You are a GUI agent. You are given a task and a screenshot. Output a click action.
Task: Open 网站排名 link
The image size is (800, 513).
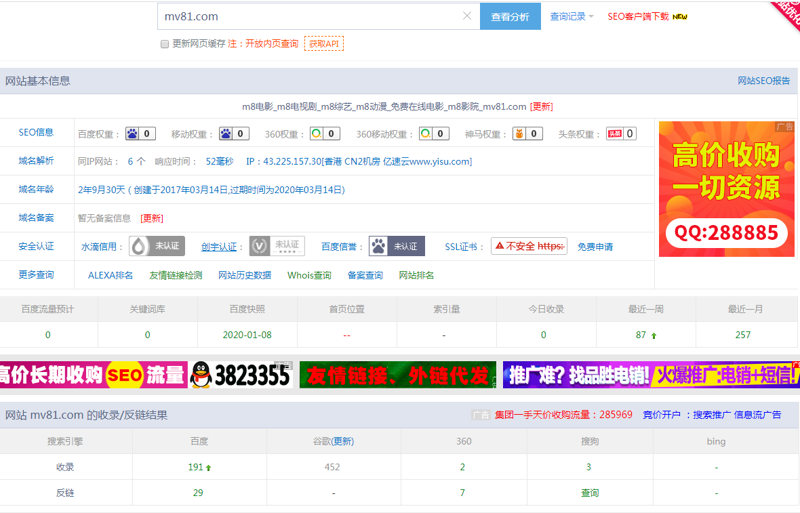pyautogui.click(x=416, y=275)
